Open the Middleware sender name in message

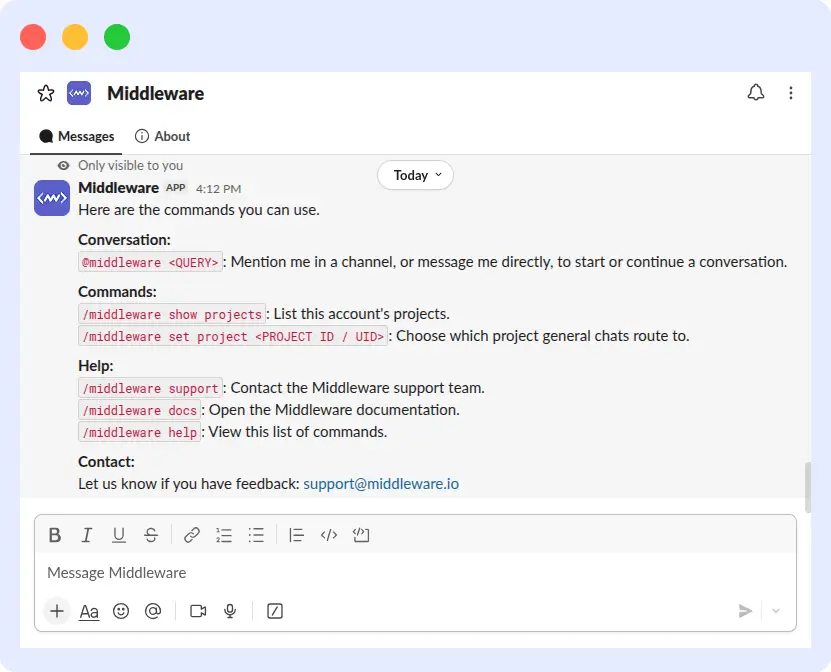click(x=119, y=188)
